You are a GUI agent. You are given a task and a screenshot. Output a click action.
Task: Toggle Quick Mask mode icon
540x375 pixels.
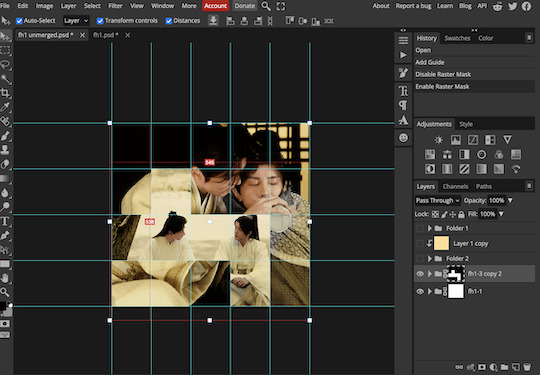pos(5,324)
